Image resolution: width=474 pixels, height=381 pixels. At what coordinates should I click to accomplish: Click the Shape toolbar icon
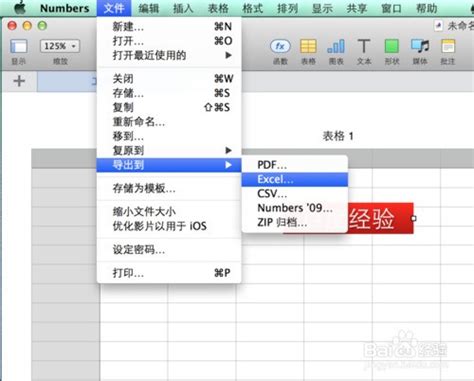392,47
